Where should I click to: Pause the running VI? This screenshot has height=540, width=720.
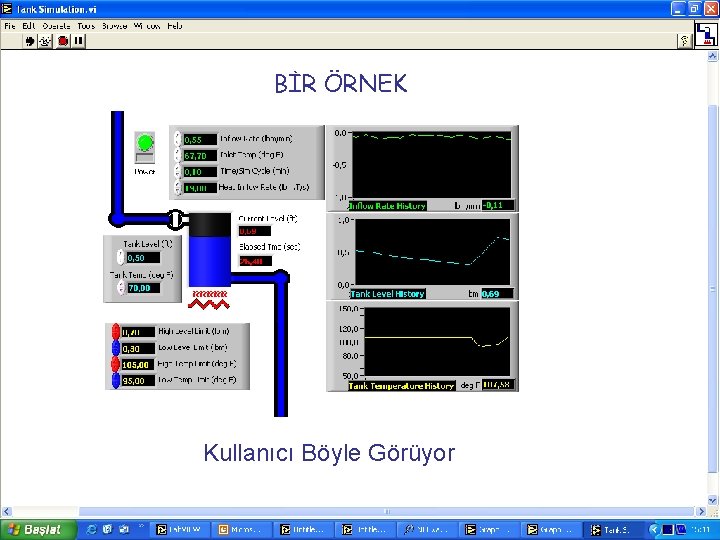pos(79,41)
